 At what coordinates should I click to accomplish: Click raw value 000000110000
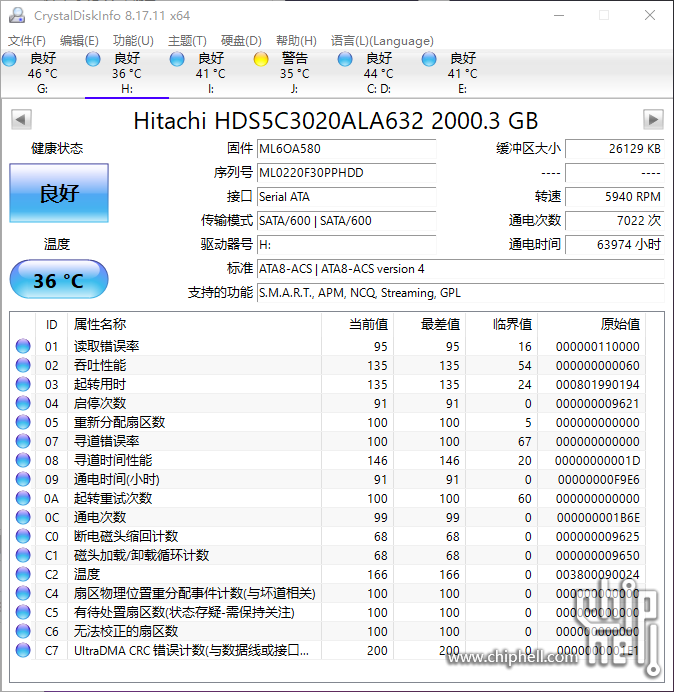tap(598, 346)
